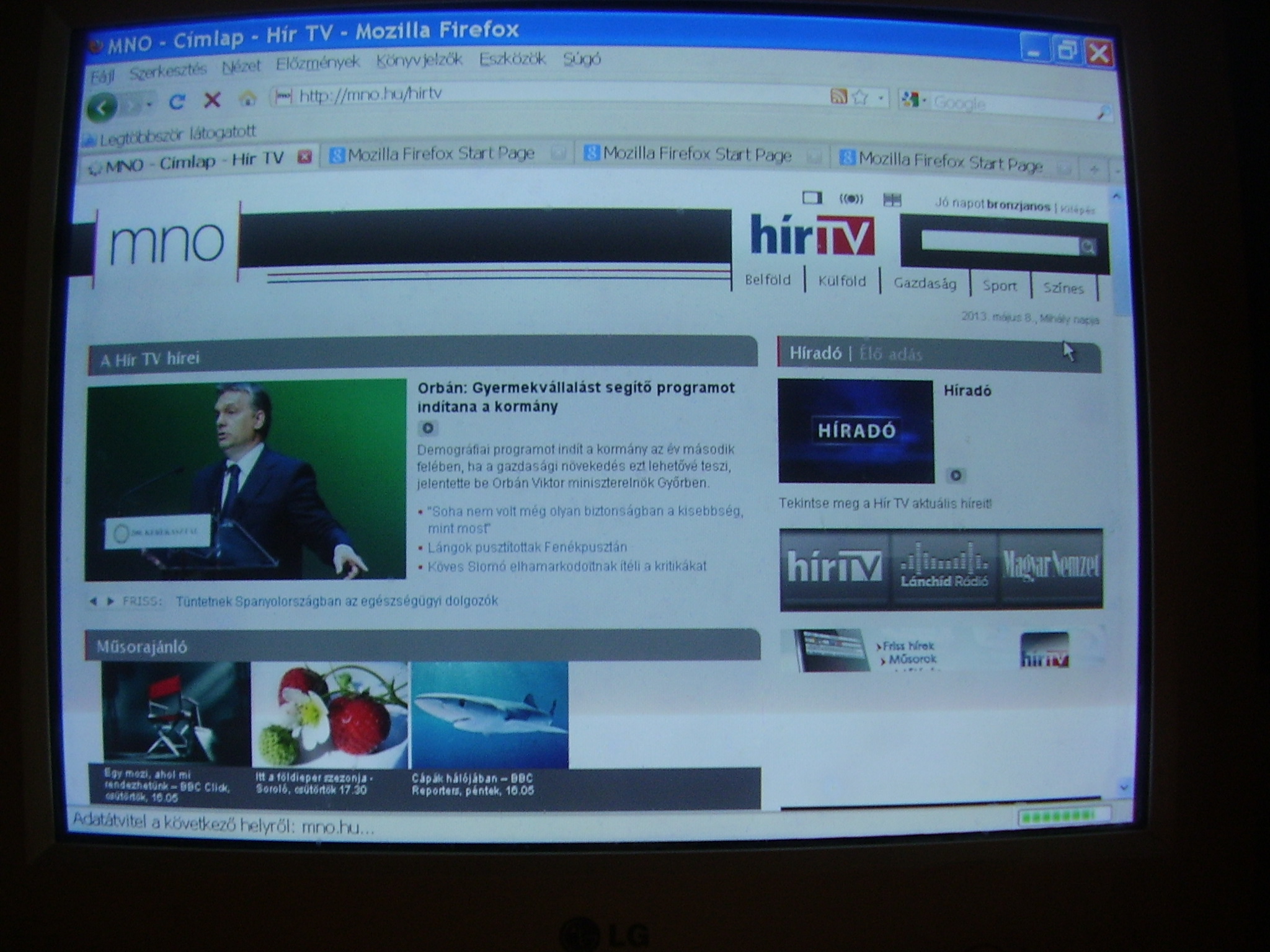
Task: Click the mno.hu site search field
Action: pyautogui.click(x=1000, y=244)
